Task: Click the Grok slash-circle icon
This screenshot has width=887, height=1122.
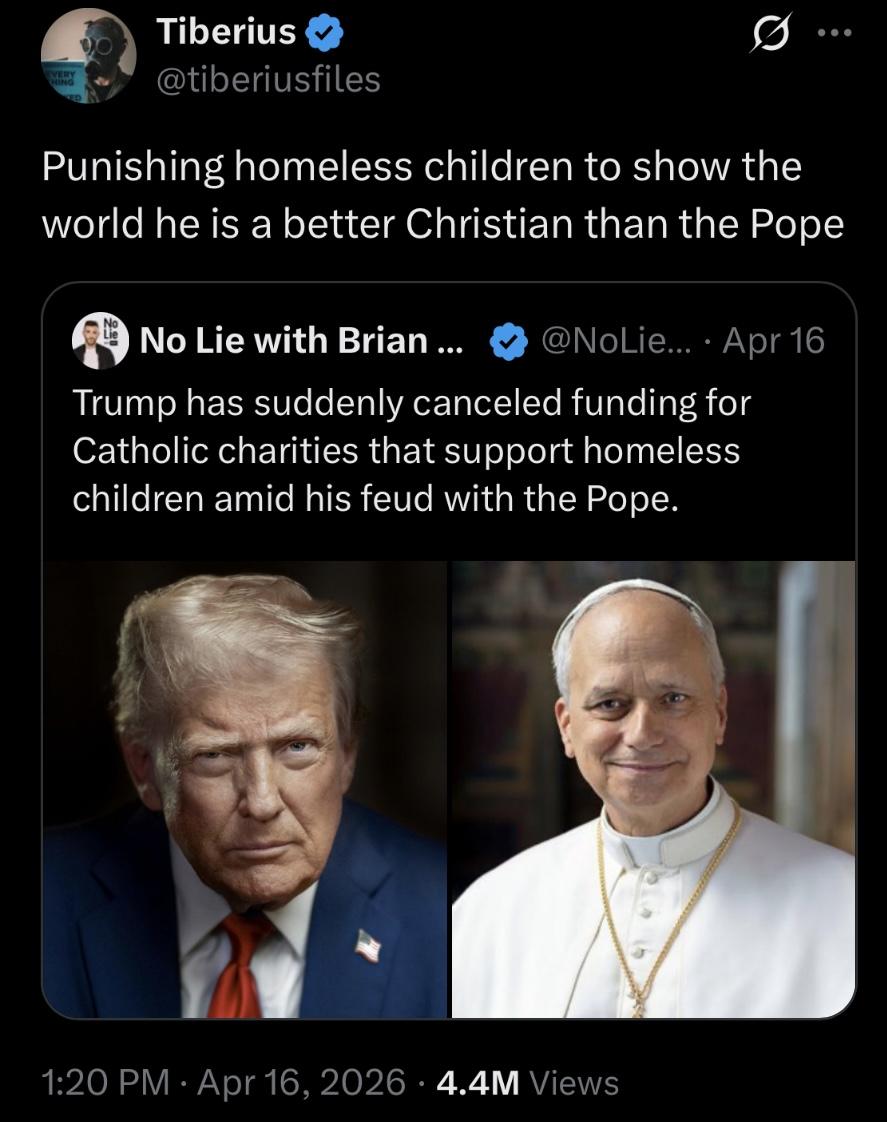Action: tap(770, 33)
